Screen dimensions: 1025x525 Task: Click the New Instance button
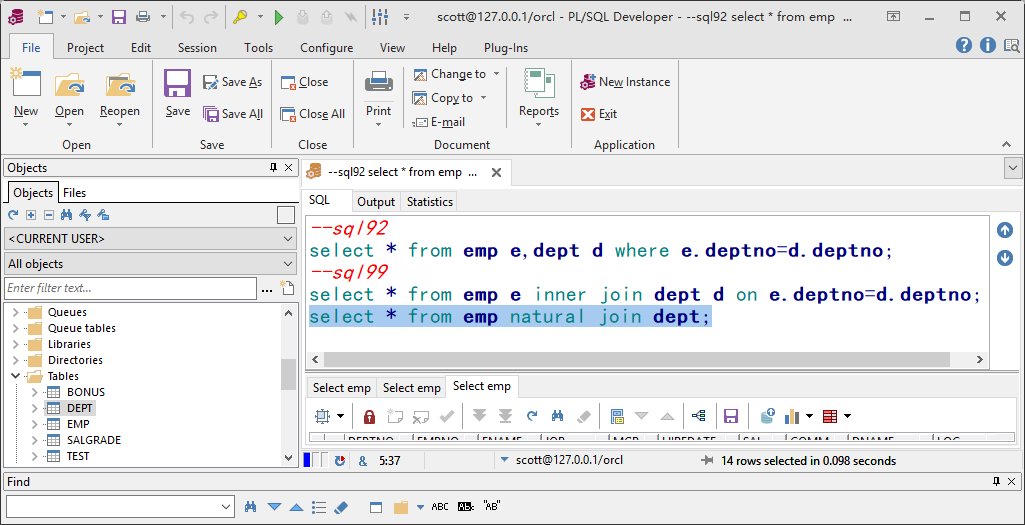[625, 82]
